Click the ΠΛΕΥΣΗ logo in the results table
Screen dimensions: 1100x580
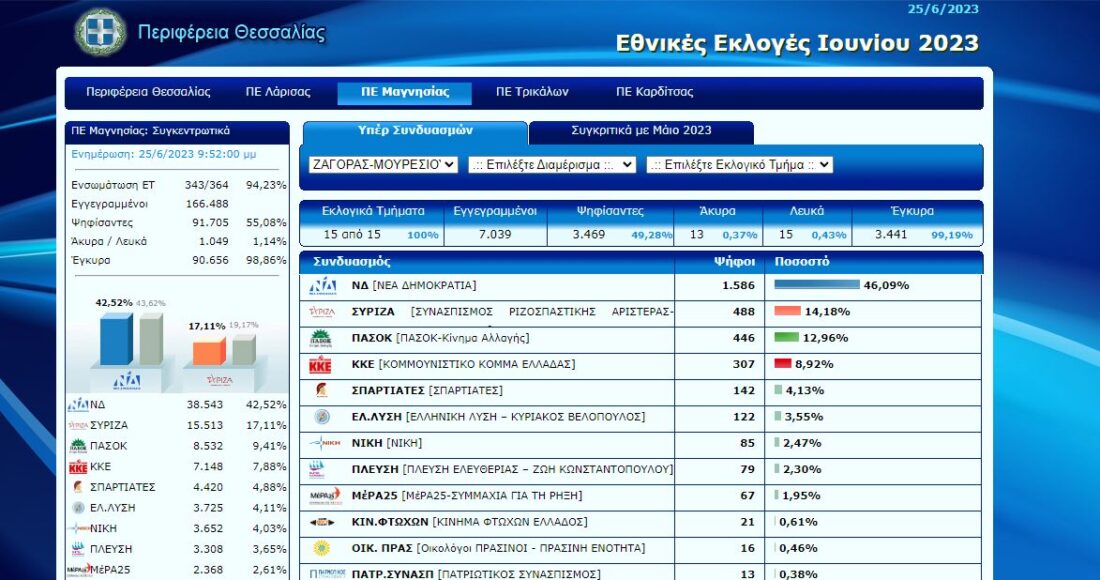[318, 469]
